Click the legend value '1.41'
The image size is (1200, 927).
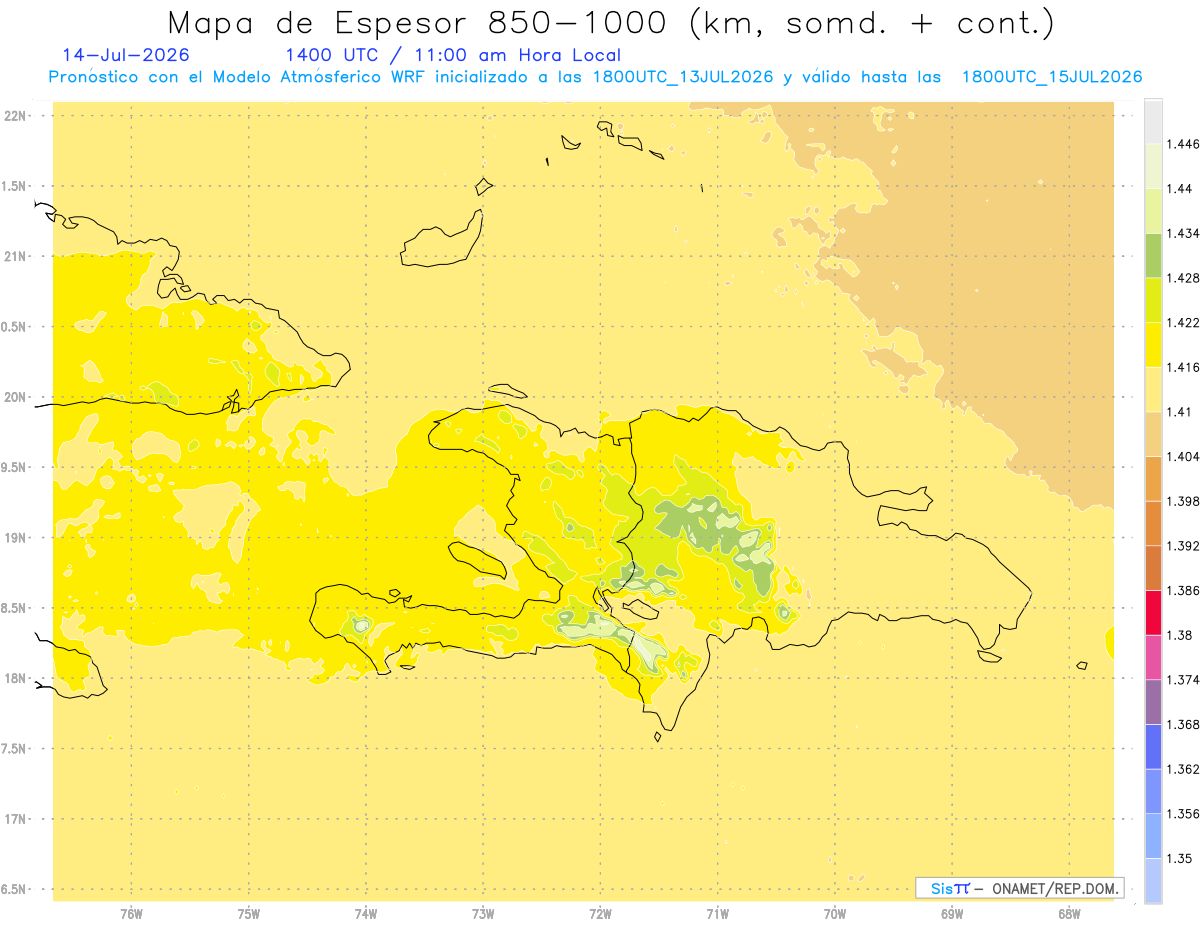(1180, 411)
